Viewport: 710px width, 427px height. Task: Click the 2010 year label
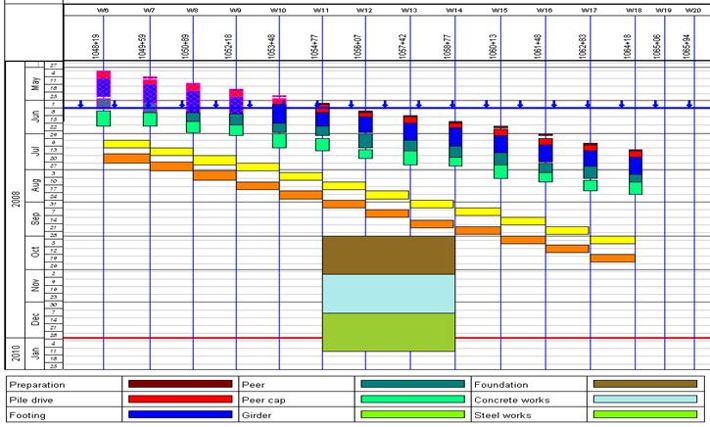coord(16,353)
